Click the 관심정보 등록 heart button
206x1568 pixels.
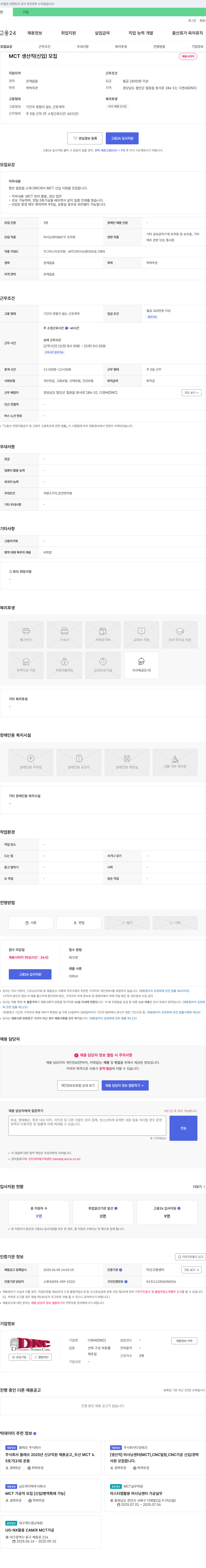click(x=85, y=138)
